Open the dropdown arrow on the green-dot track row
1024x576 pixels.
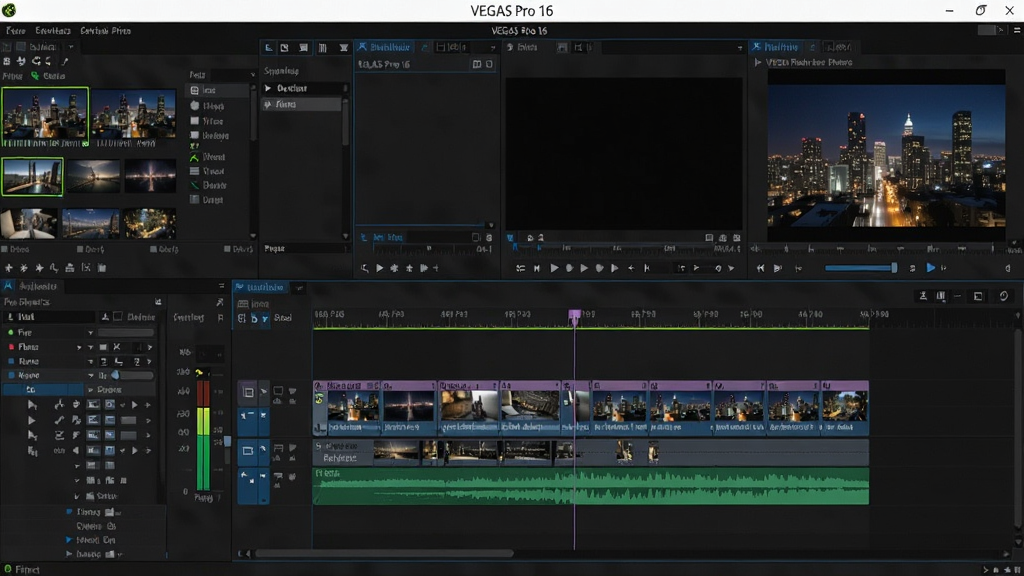pos(90,332)
